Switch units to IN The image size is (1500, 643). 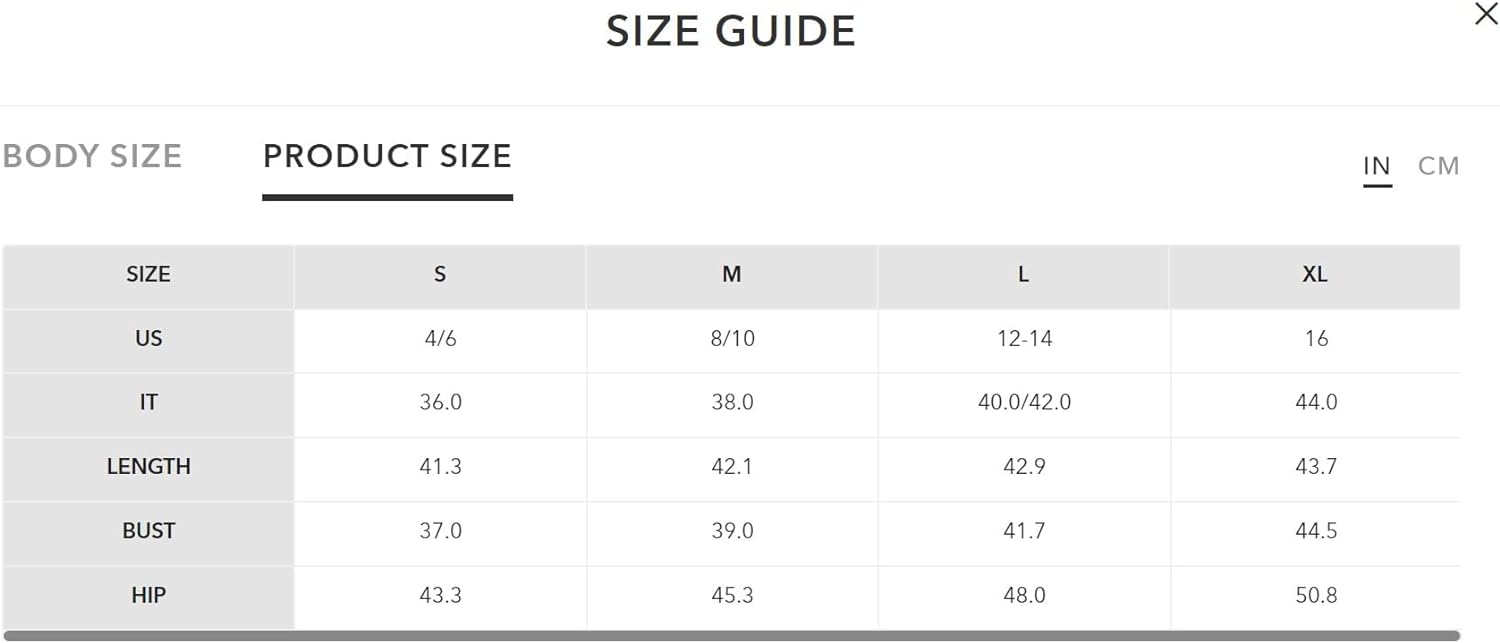[1377, 166]
